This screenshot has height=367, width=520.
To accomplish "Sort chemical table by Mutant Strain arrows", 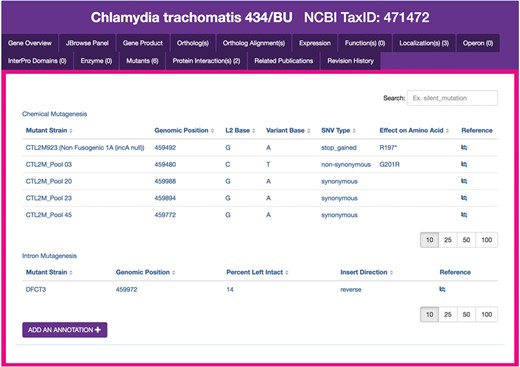I will coord(71,131).
